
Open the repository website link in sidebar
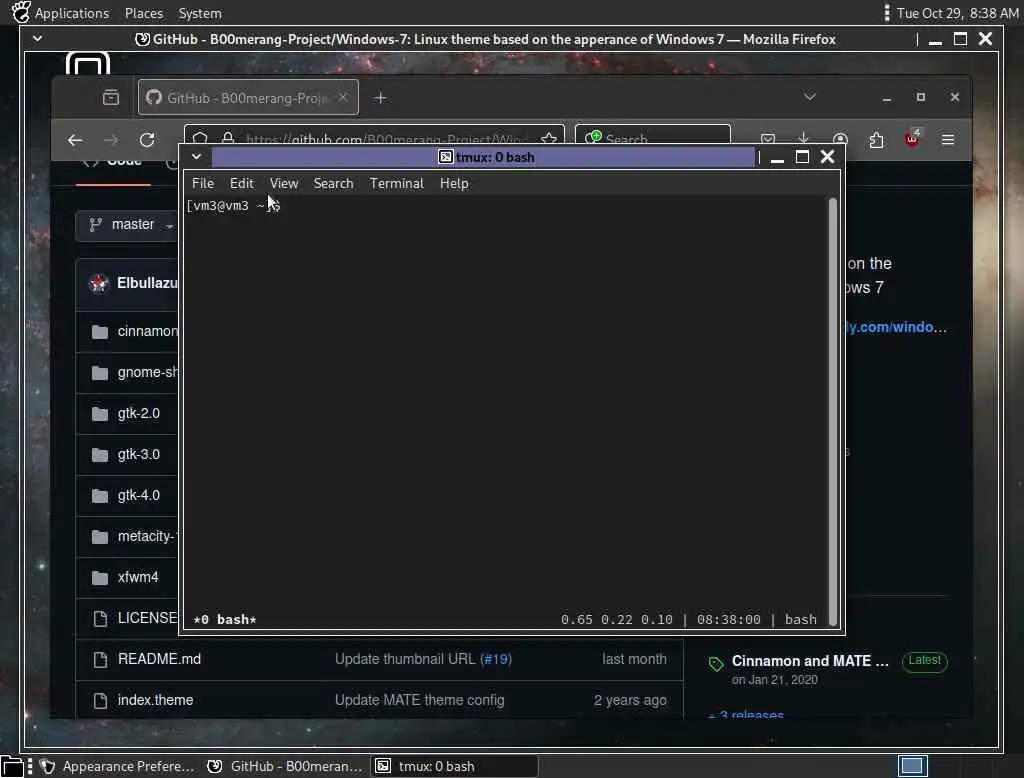click(x=896, y=327)
